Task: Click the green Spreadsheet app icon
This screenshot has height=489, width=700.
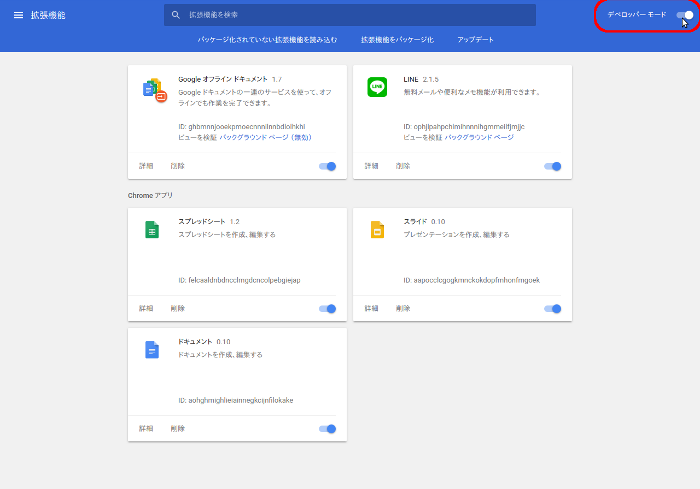Action: pyautogui.click(x=152, y=230)
